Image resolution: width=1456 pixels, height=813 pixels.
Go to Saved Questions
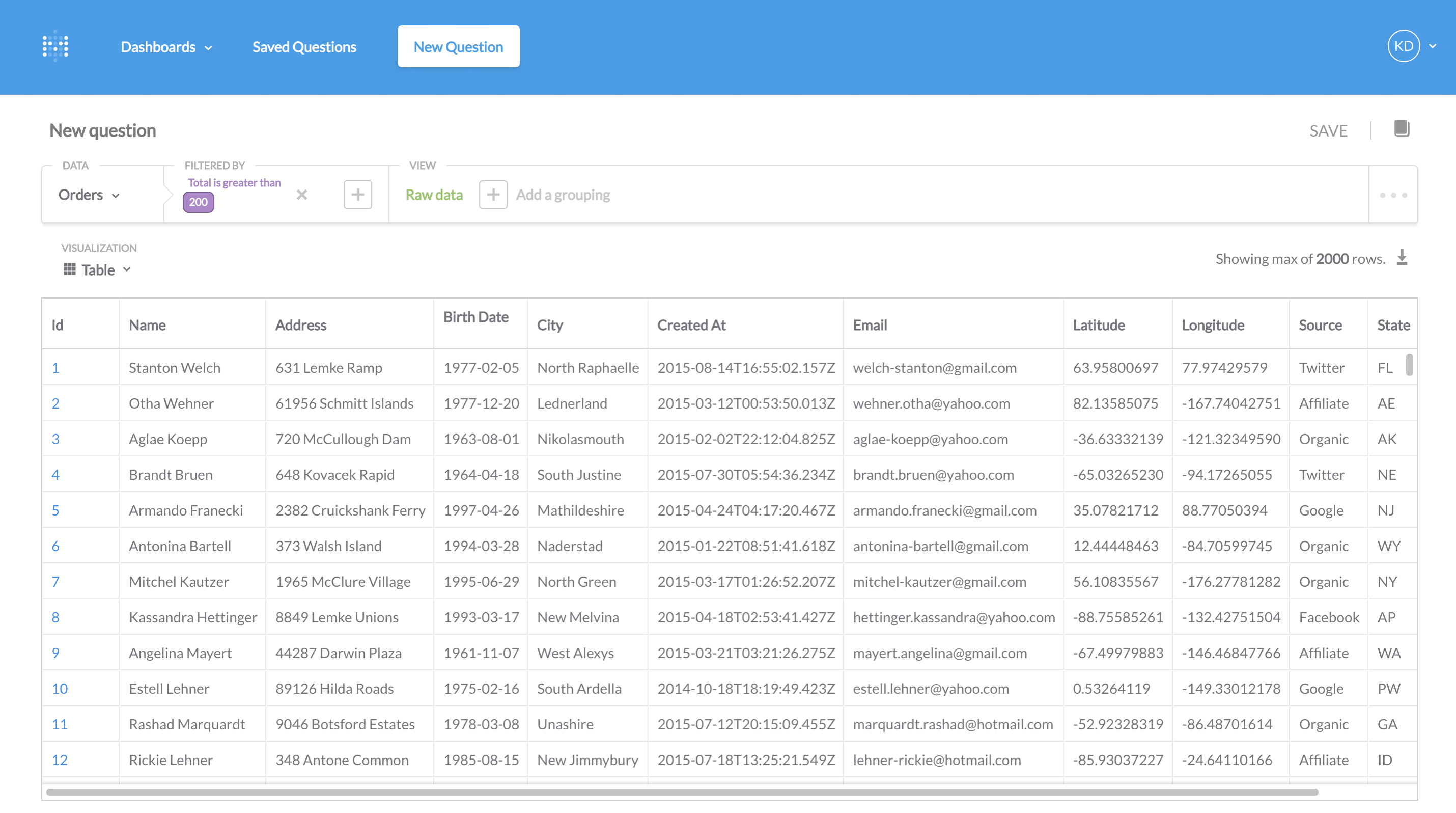click(x=304, y=47)
